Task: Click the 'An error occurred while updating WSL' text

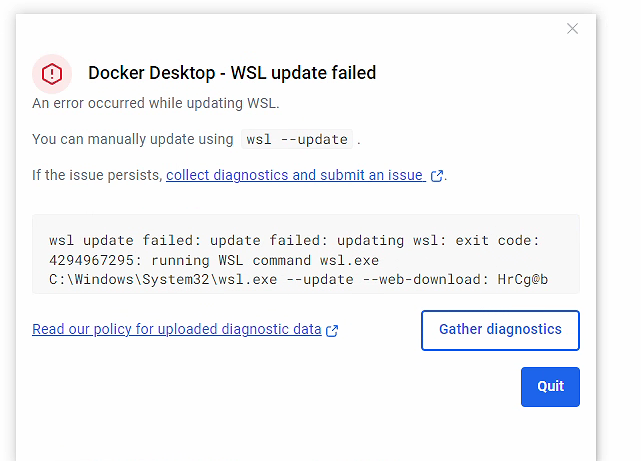Action: (156, 103)
